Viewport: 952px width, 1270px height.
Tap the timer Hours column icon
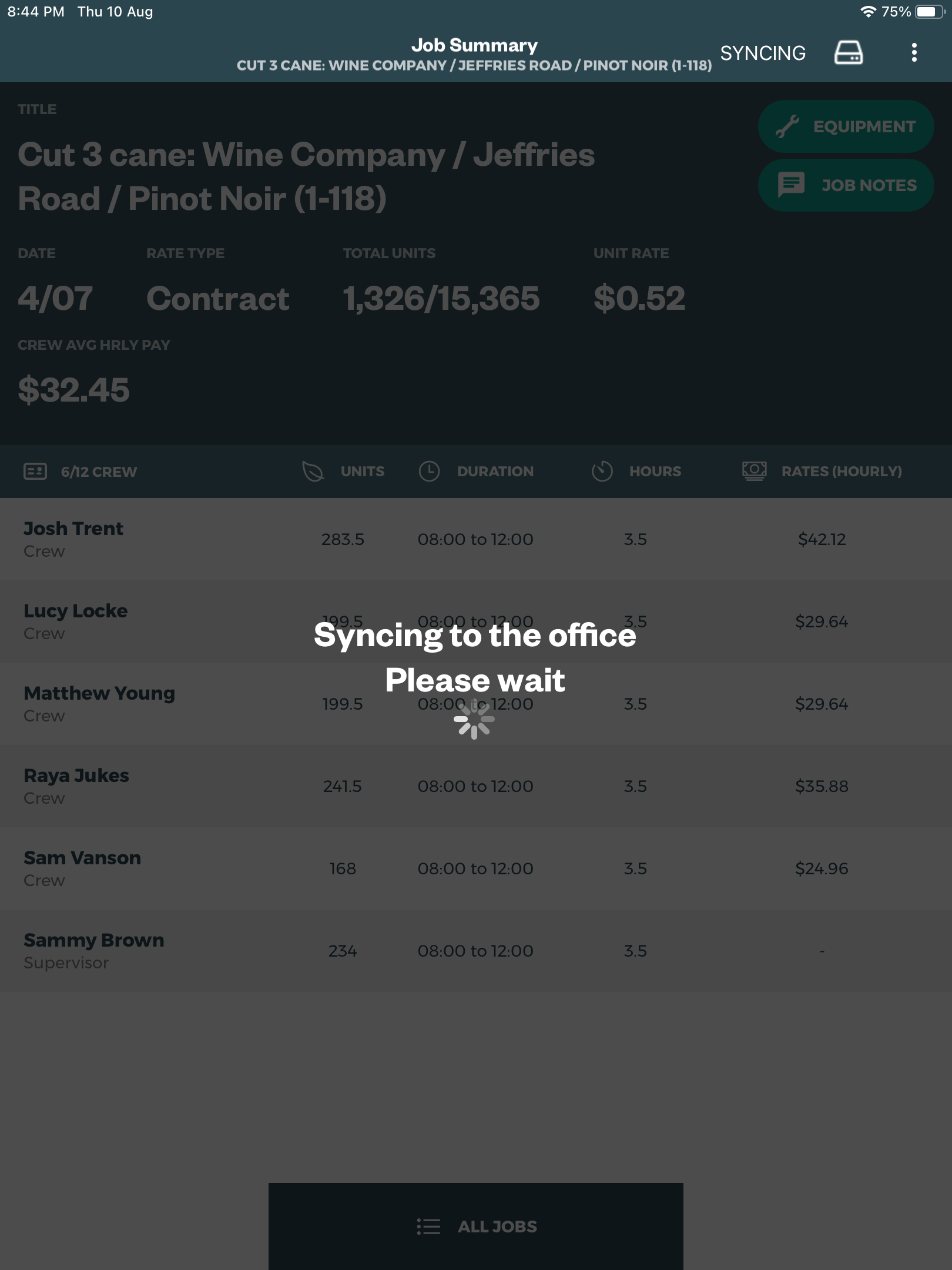pyautogui.click(x=602, y=471)
